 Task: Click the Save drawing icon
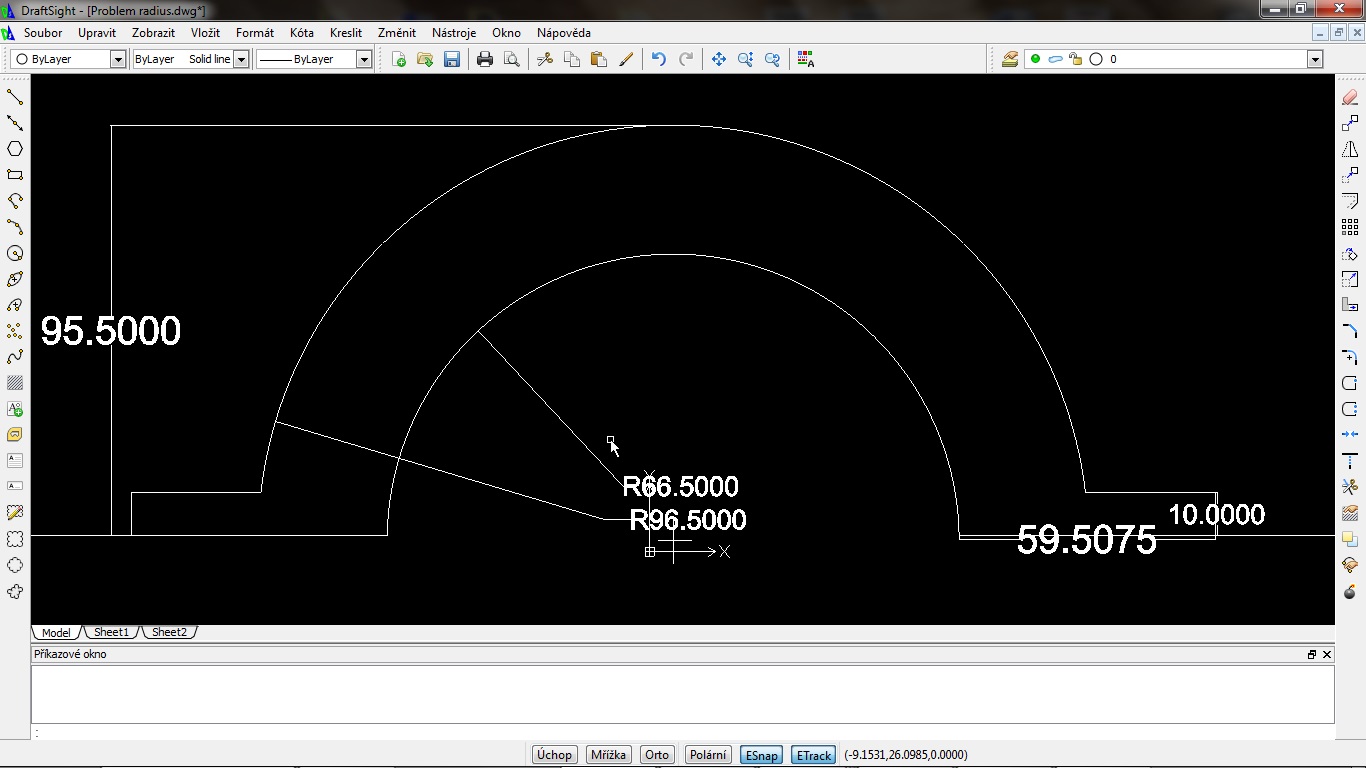(x=452, y=60)
